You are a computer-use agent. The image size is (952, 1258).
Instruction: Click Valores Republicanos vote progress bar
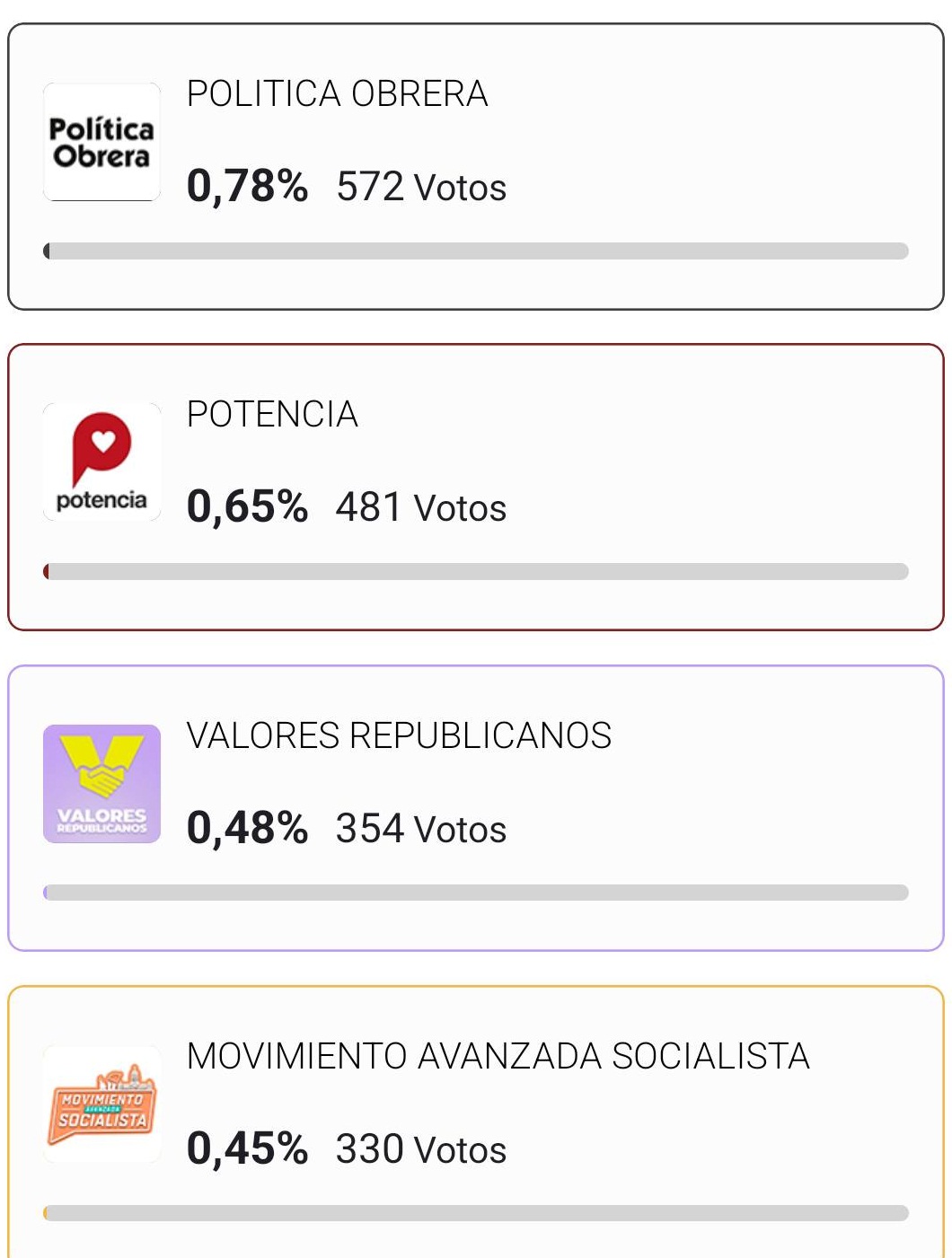click(476, 893)
